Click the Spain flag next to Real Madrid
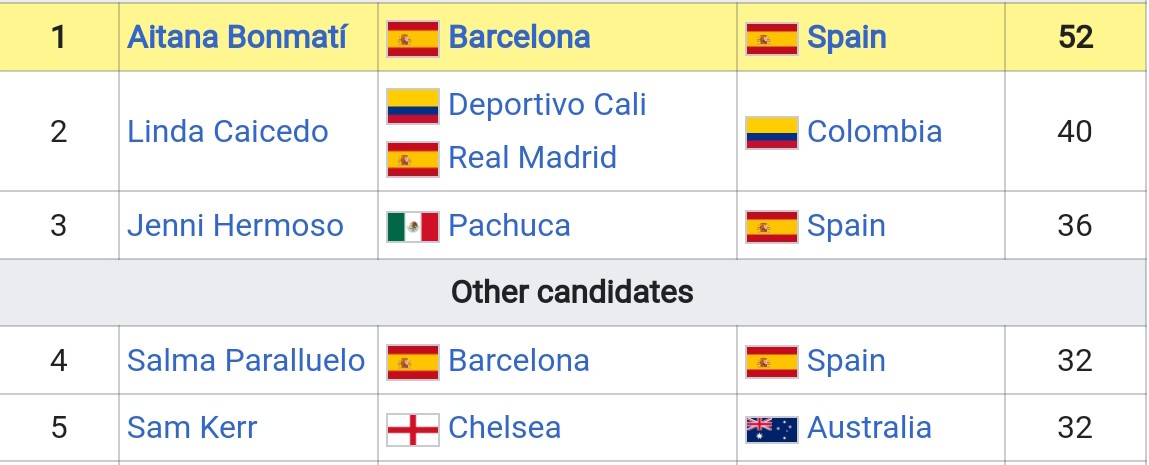This screenshot has width=1149, height=465. [x=412, y=158]
